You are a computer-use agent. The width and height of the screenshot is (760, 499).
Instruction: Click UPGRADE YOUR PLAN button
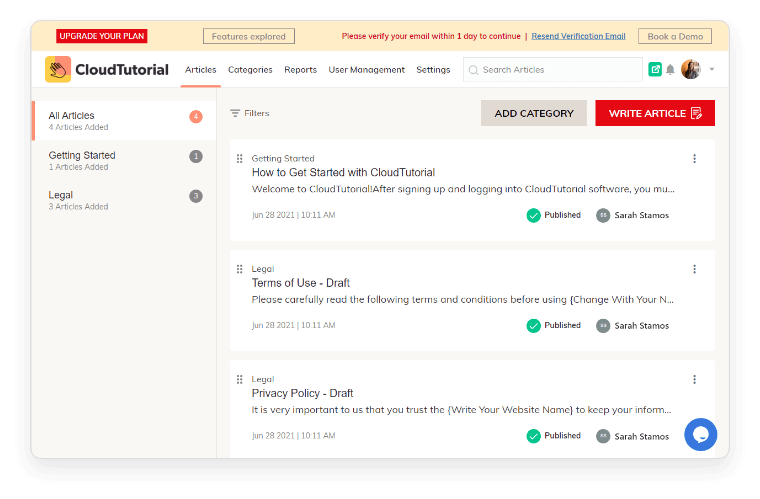102,36
